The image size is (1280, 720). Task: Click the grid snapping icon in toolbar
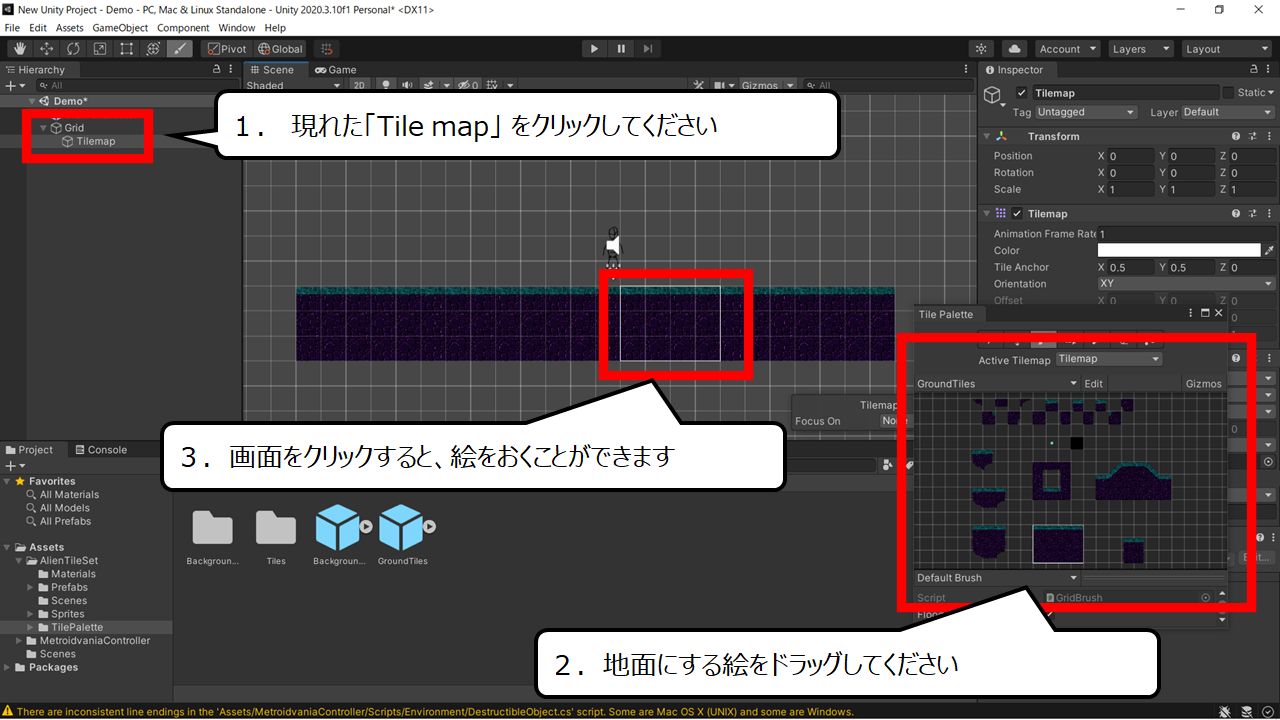(326, 49)
